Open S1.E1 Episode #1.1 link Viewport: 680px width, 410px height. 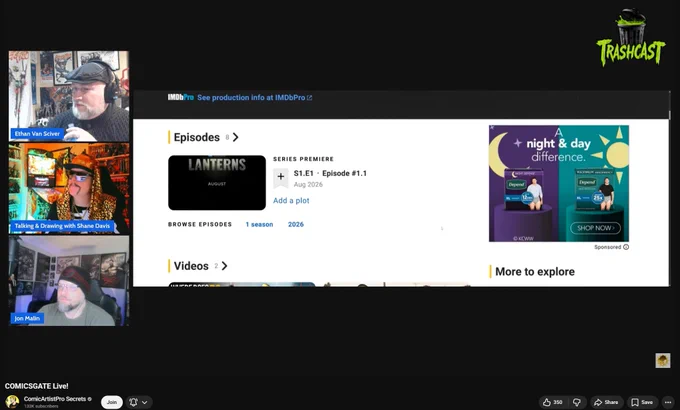tap(330, 173)
